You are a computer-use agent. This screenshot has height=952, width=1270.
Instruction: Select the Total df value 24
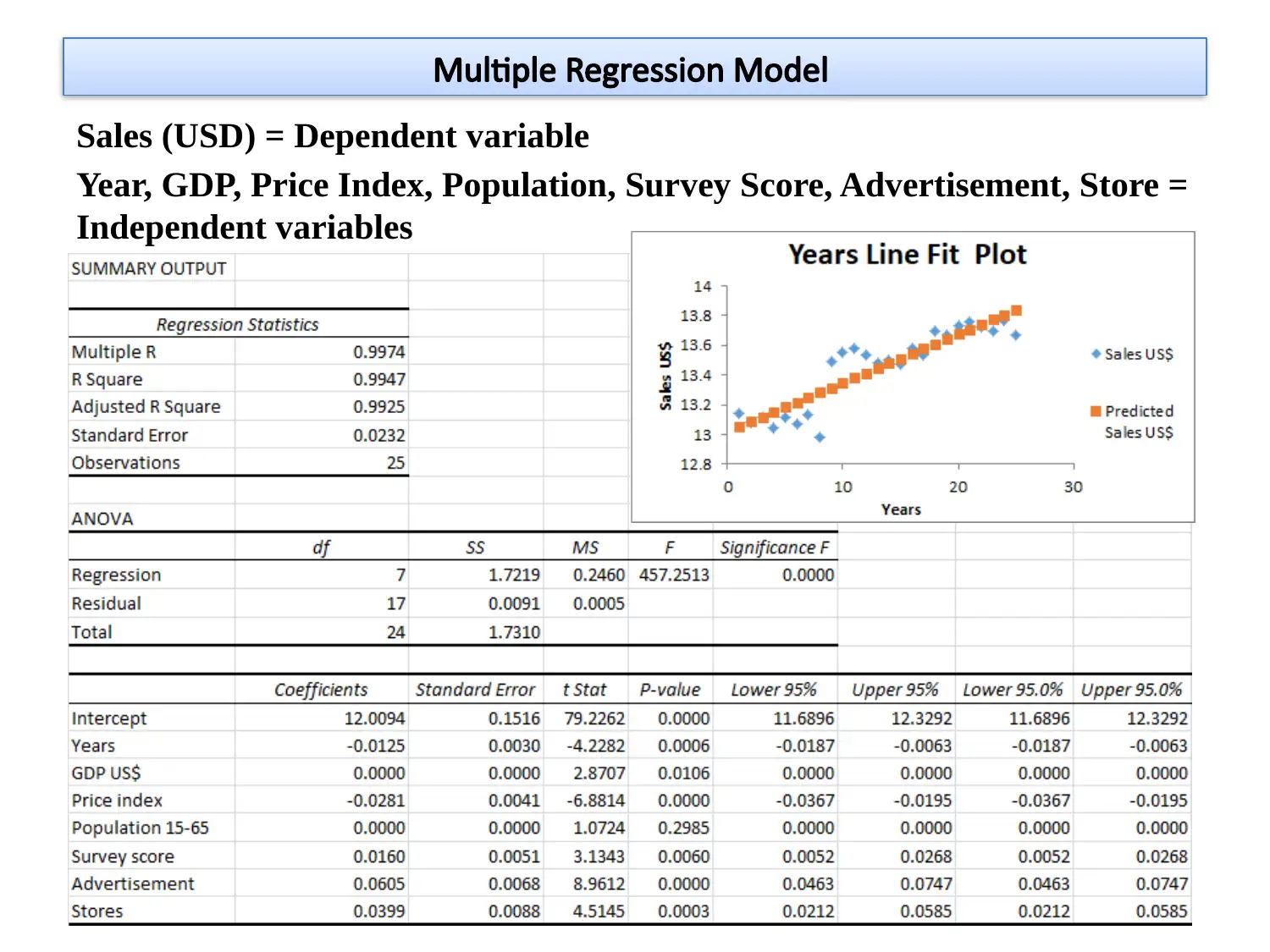coord(395,632)
